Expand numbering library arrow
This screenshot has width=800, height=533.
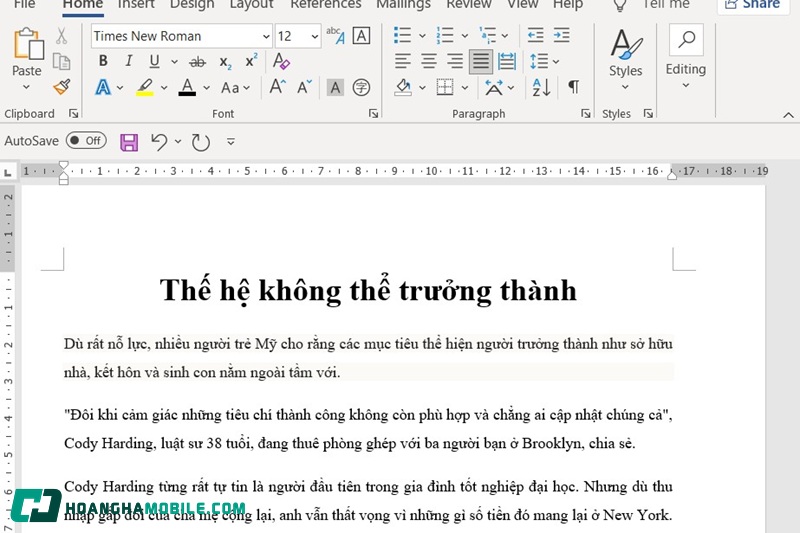(x=465, y=36)
